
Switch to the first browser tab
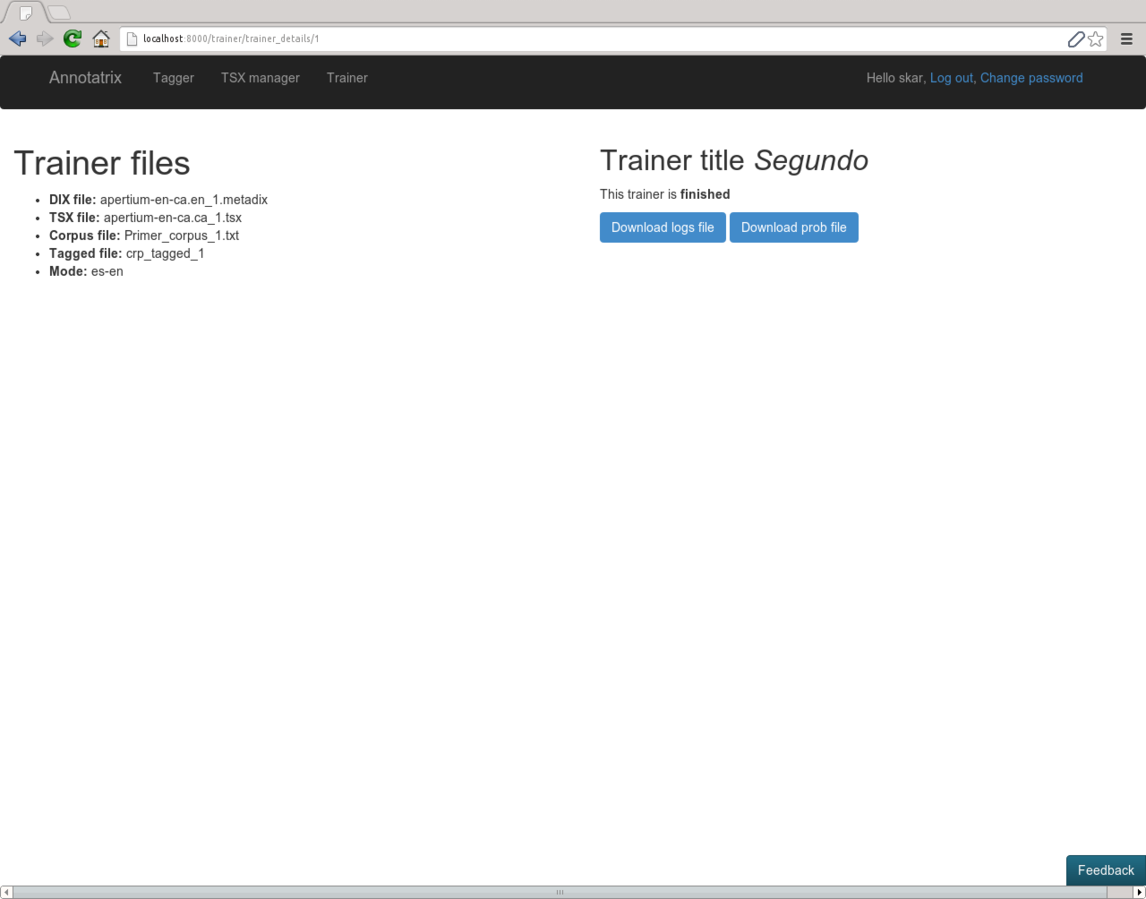(x=26, y=13)
